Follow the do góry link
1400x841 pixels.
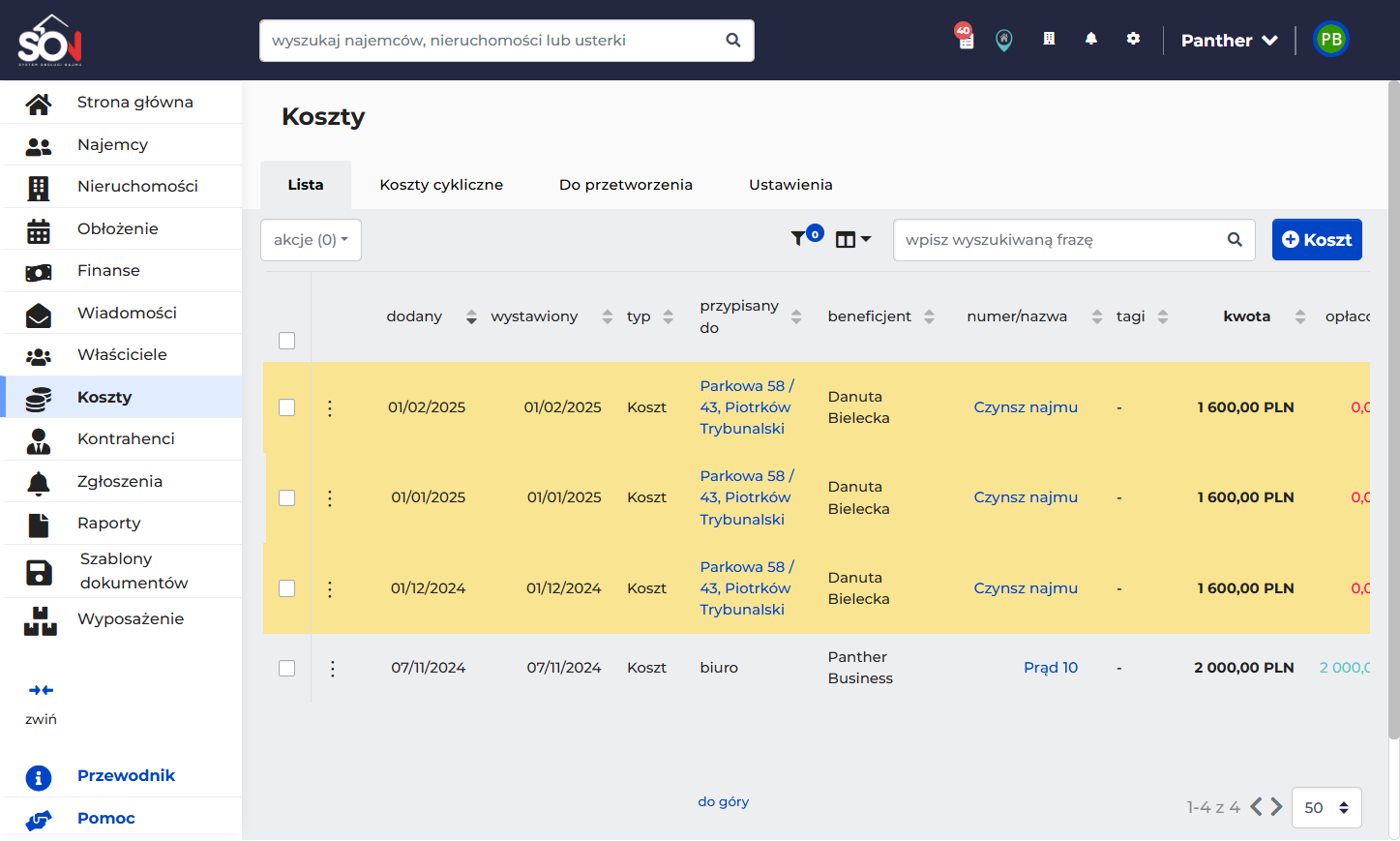click(724, 801)
